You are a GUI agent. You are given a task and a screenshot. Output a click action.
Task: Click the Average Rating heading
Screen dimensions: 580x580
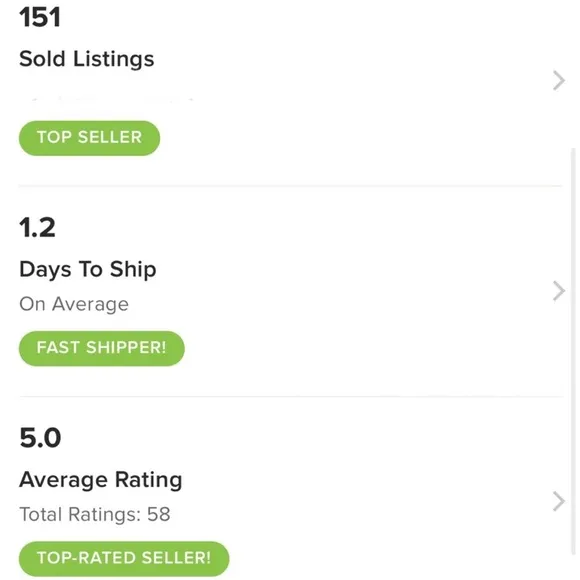[101, 480]
